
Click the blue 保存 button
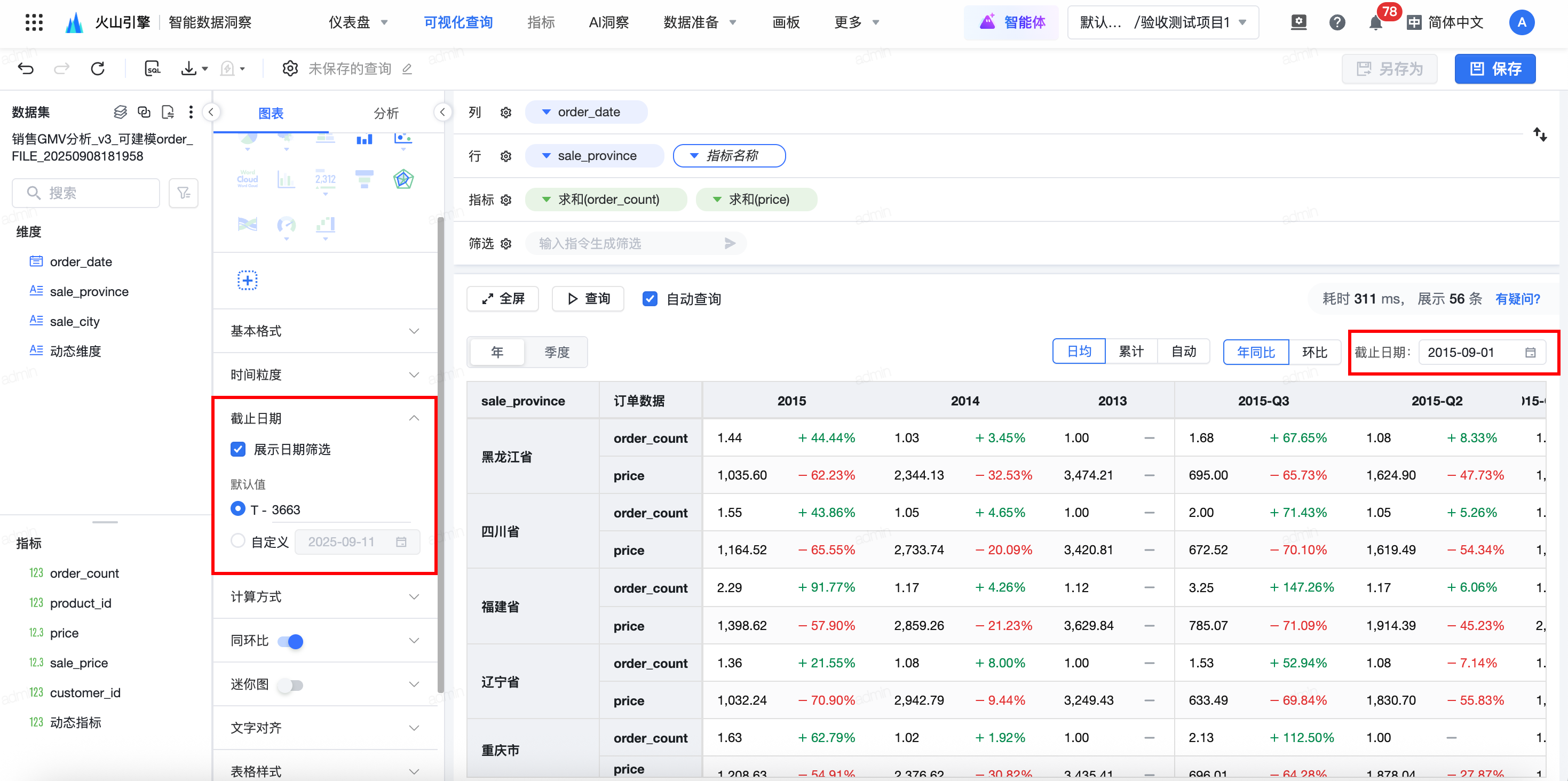click(x=1494, y=69)
